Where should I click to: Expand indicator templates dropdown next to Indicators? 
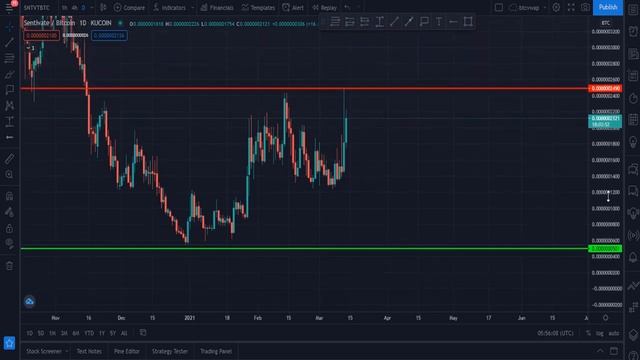pos(193,7)
